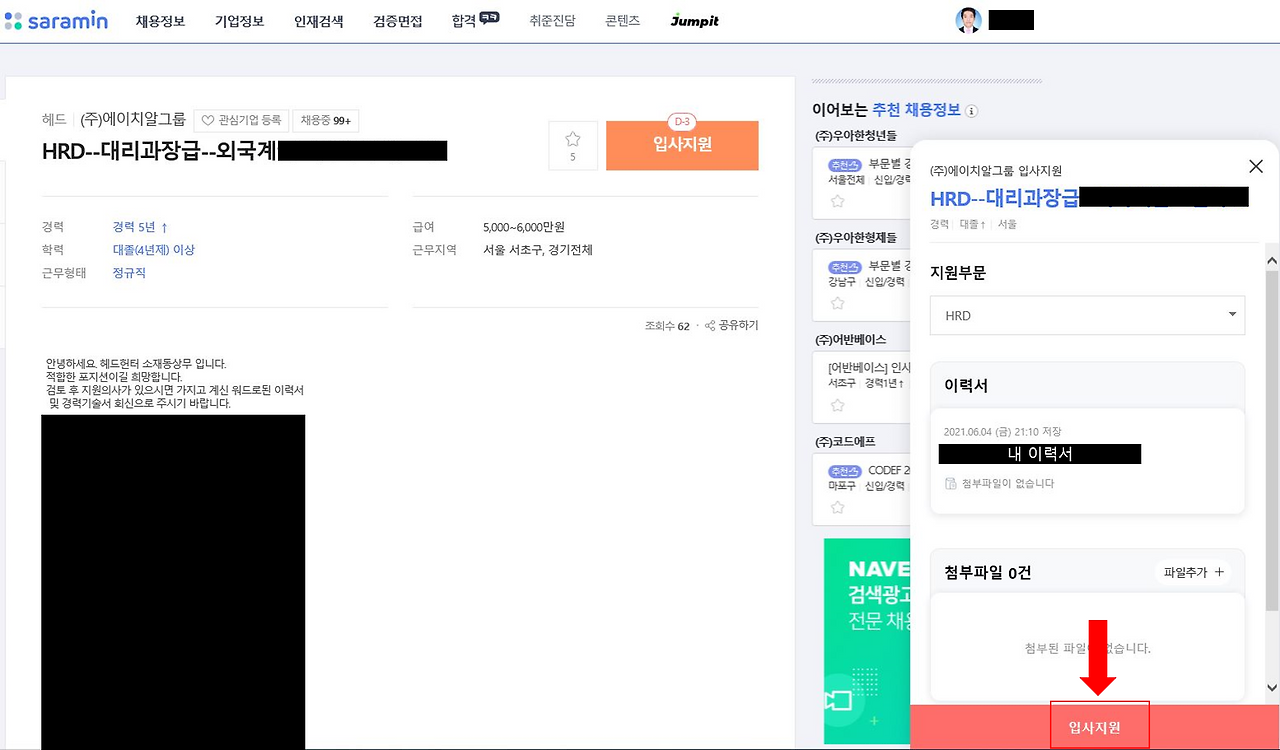Click the 정규직 employment type link
1280x750 pixels.
click(130, 273)
